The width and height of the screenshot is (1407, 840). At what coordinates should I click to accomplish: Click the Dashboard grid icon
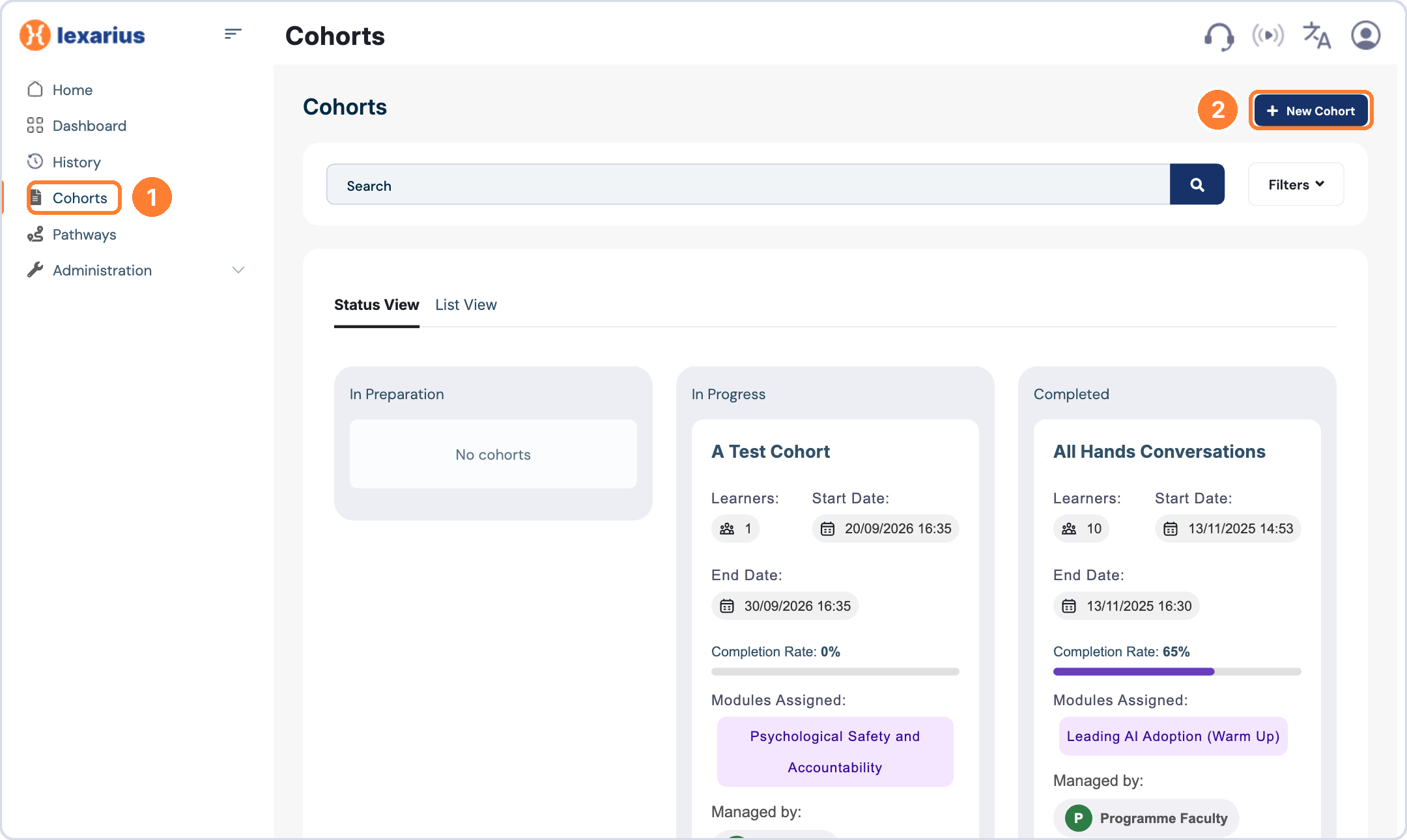click(x=35, y=125)
